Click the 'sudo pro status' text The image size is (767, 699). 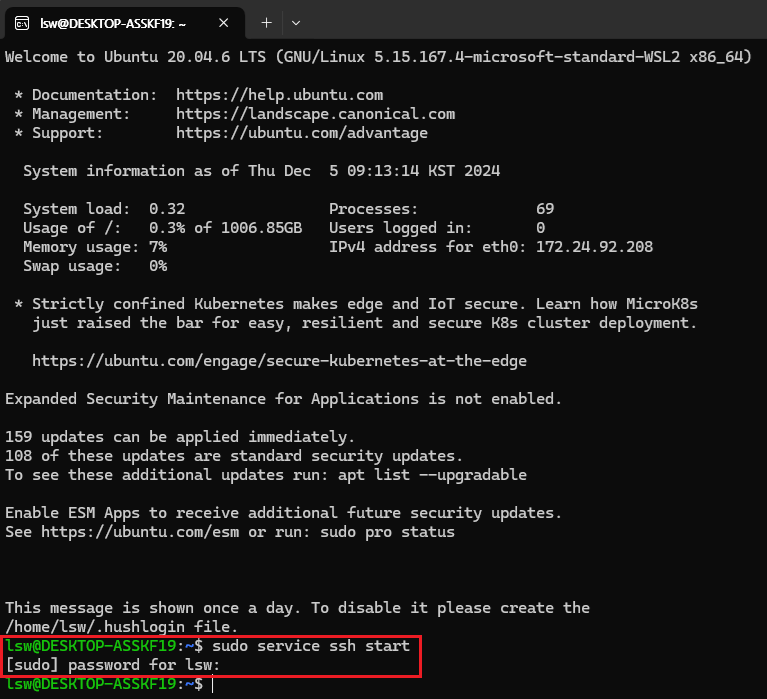387,532
